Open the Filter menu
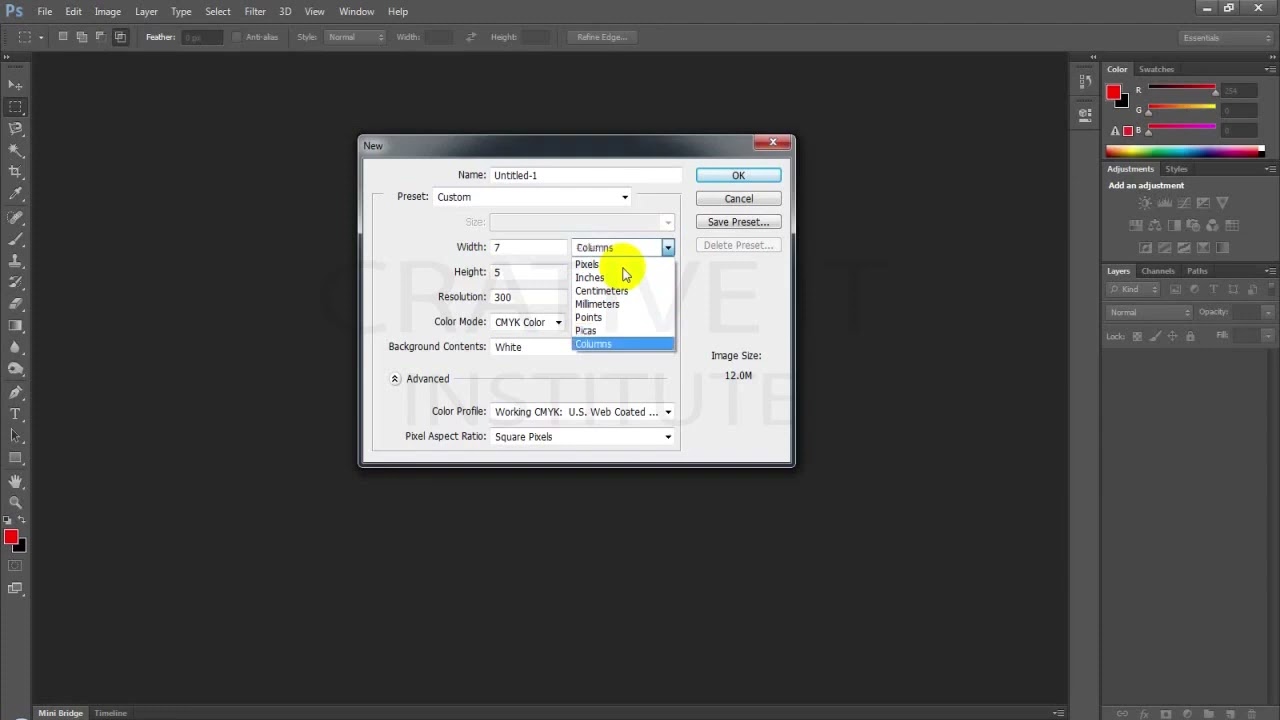This screenshot has width=1280, height=720. [x=255, y=11]
